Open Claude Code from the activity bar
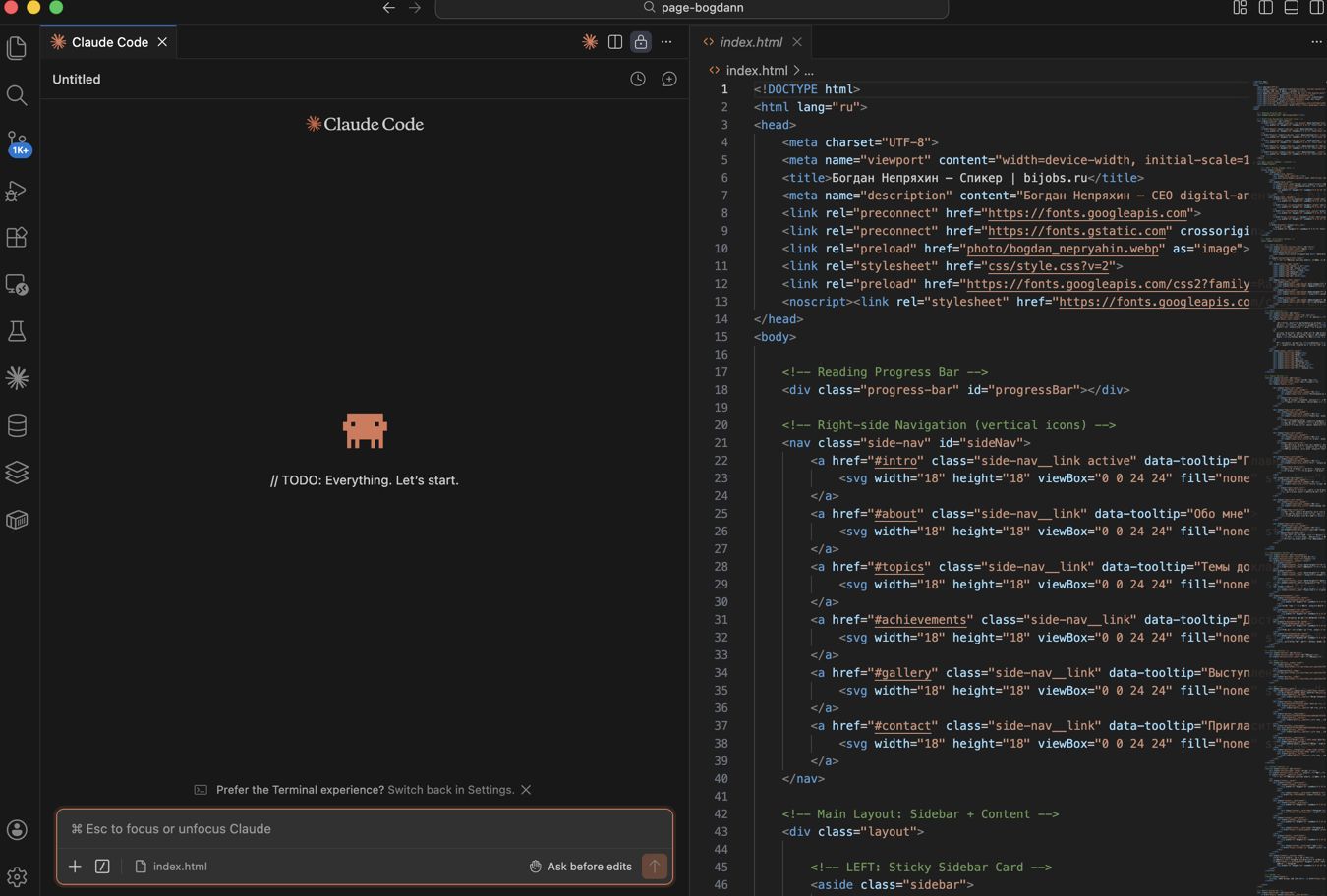Image resolution: width=1327 pixels, height=896 pixels. [17, 378]
